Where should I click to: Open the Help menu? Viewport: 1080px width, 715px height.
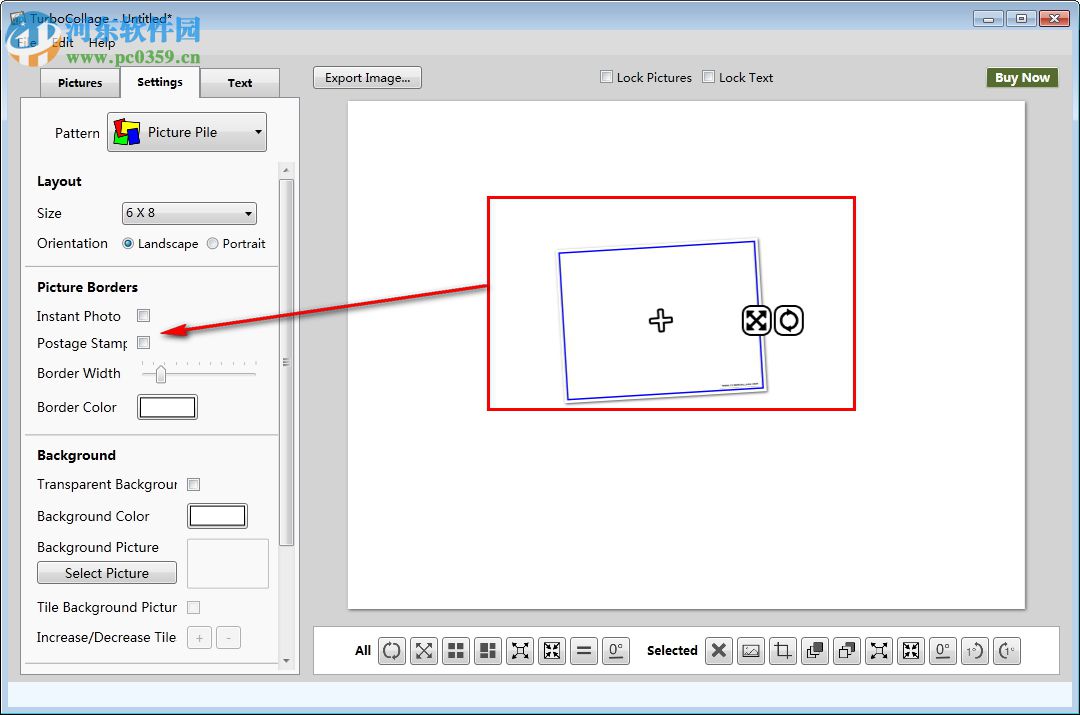click(102, 43)
